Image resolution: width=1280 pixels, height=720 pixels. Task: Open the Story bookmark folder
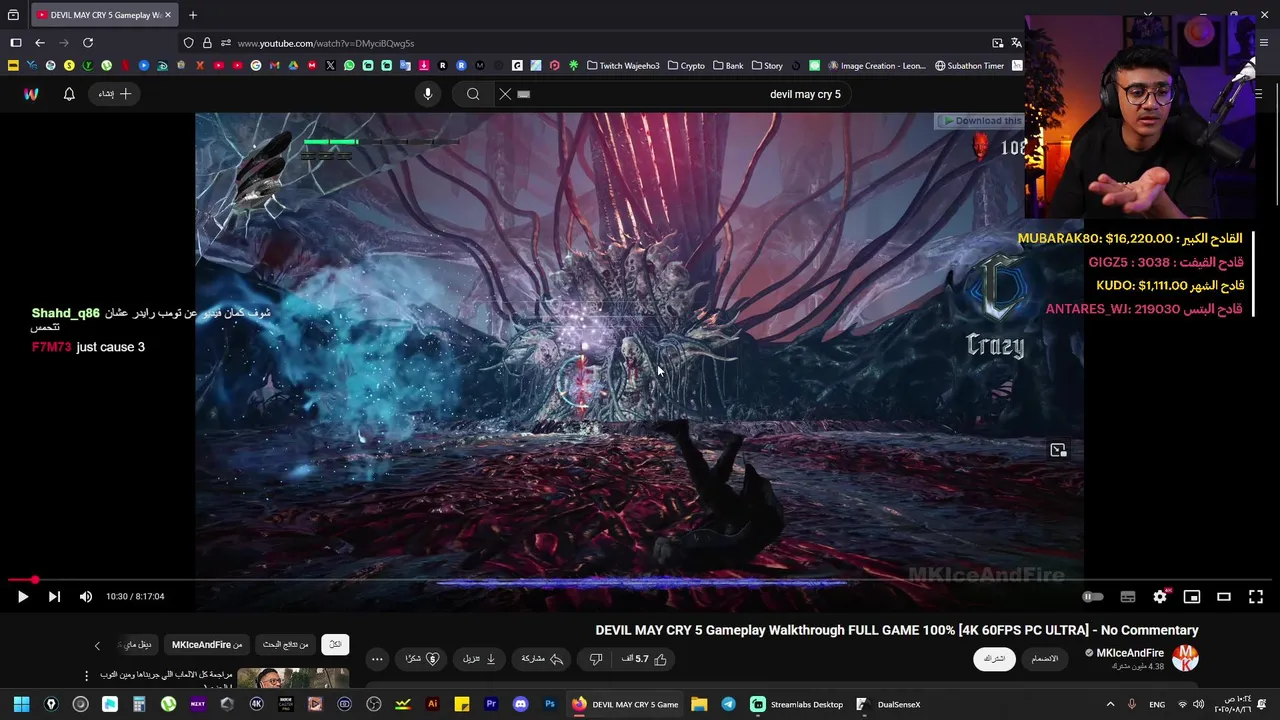[767, 66]
